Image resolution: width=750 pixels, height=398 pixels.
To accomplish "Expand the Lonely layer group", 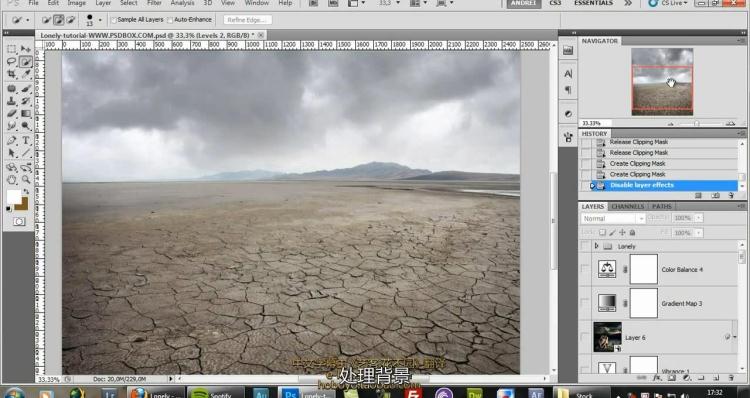I will tap(596, 246).
